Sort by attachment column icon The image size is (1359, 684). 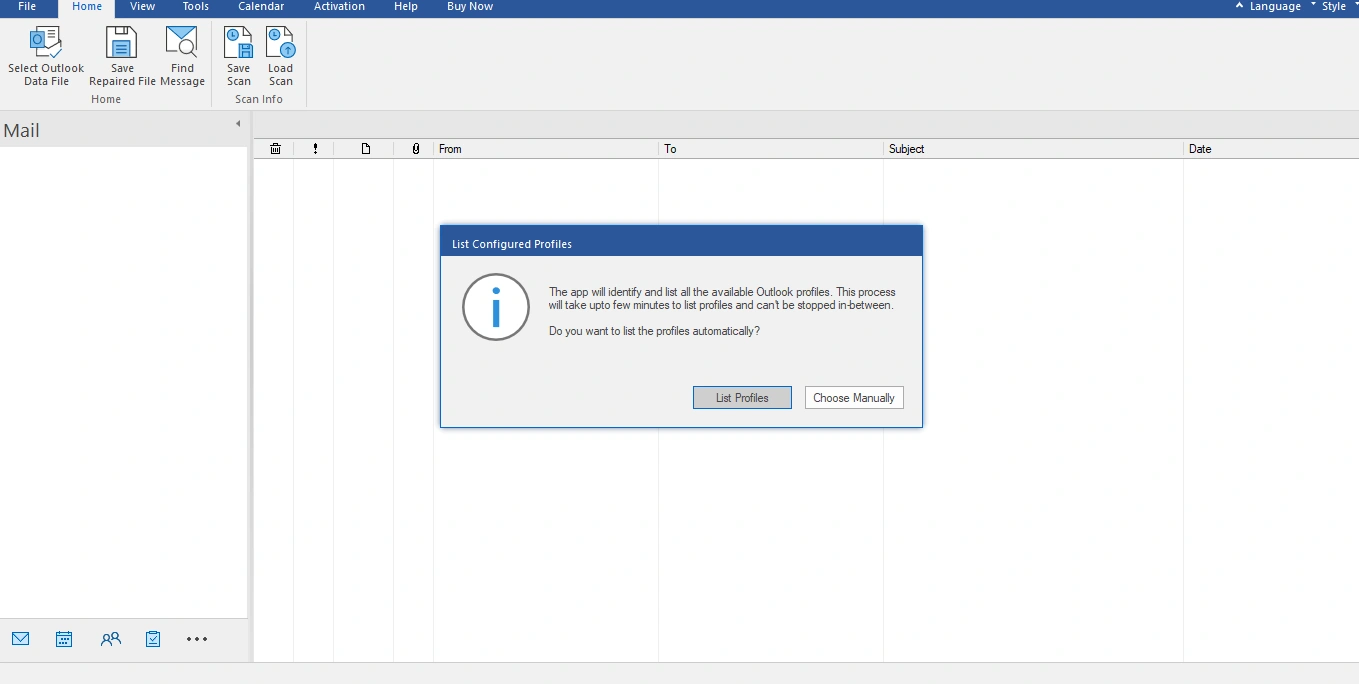click(416, 149)
